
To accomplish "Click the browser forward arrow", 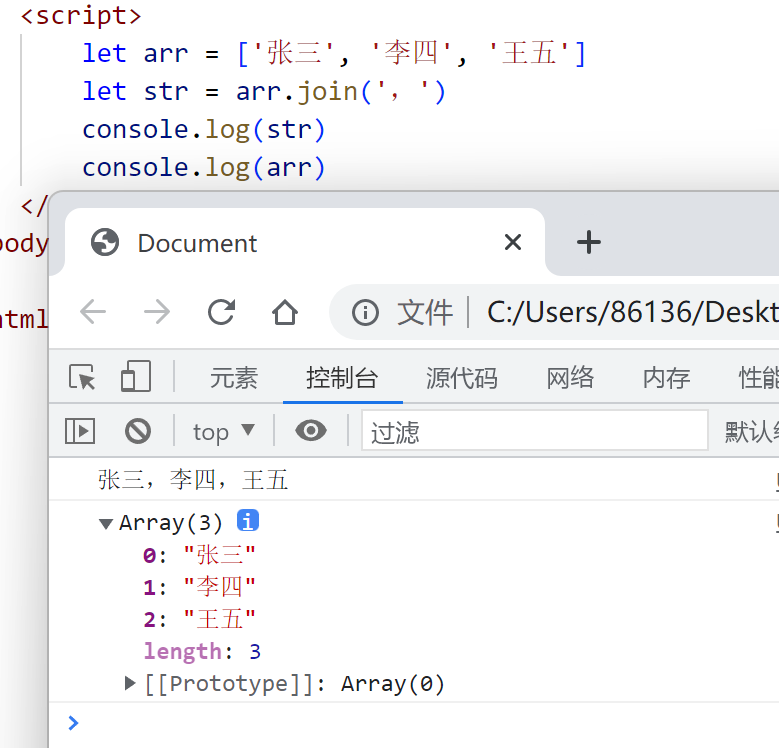I will tap(157, 312).
